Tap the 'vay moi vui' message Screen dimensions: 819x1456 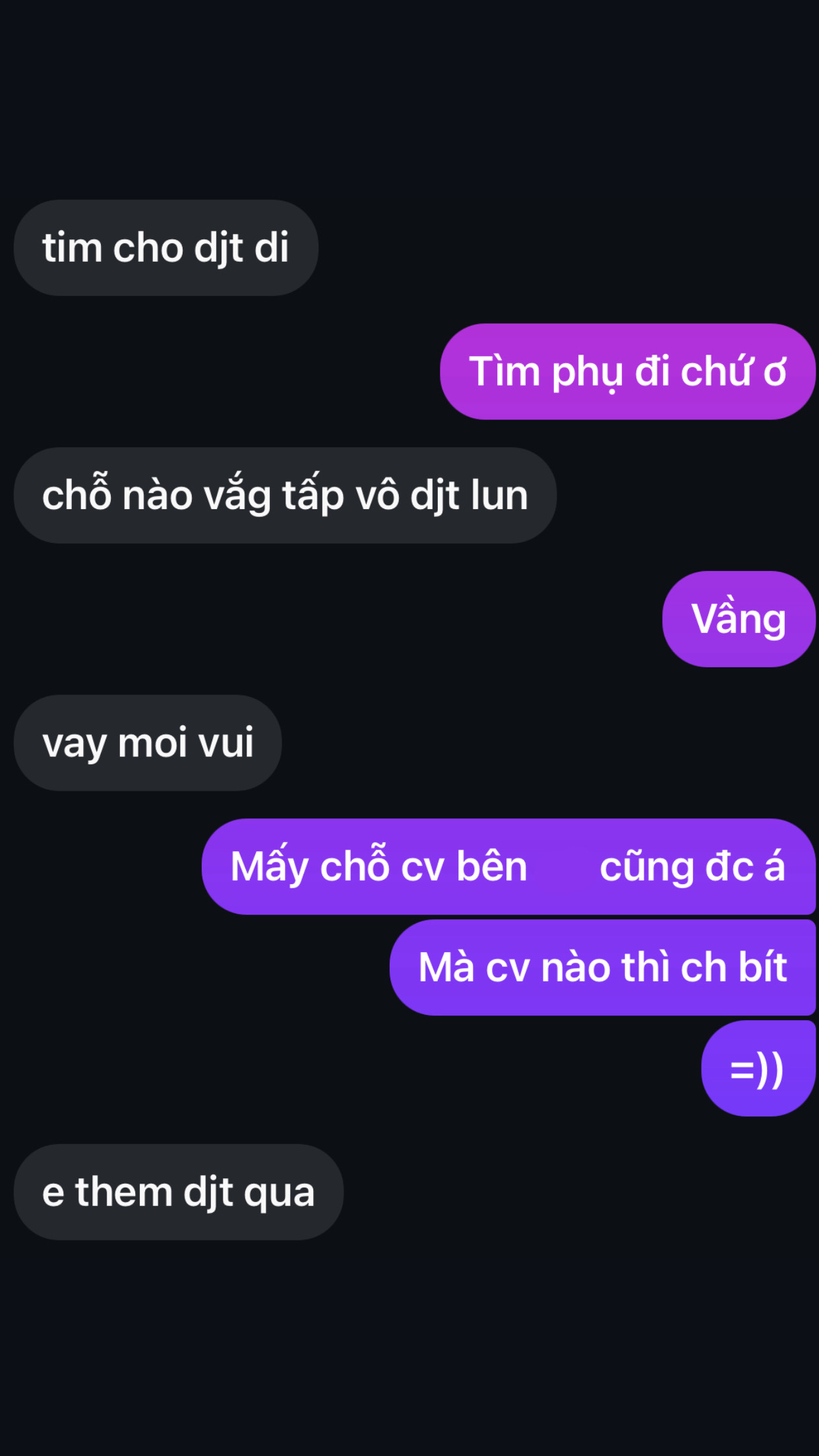pos(148,743)
